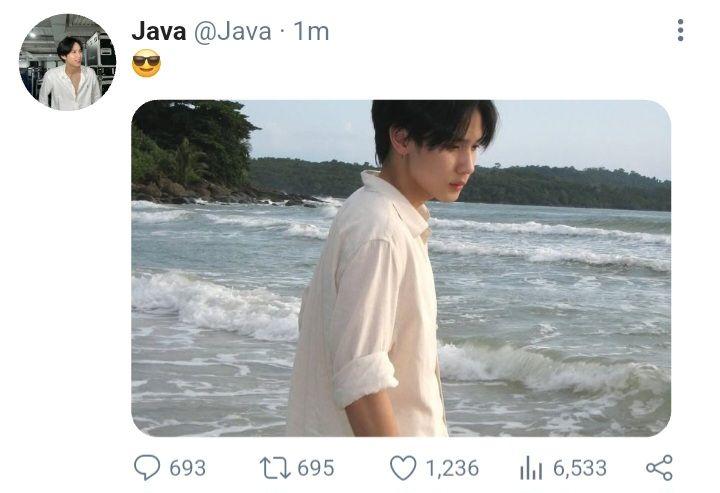Image resolution: width=720 pixels, height=493 pixels.
Task: Open the three-dot more options menu
Action: tap(681, 30)
